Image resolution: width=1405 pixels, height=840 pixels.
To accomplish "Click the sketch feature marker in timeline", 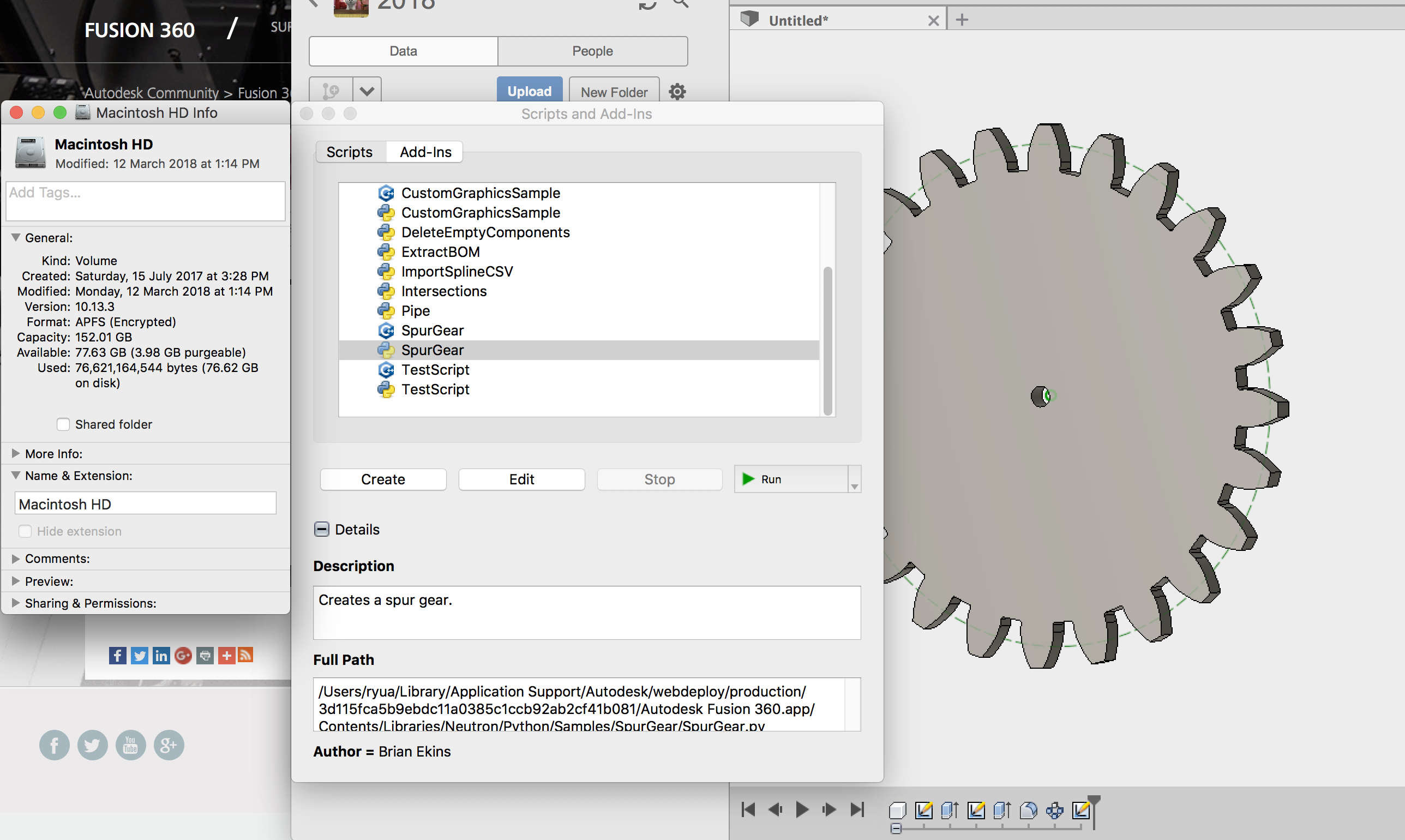I will (924, 811).
